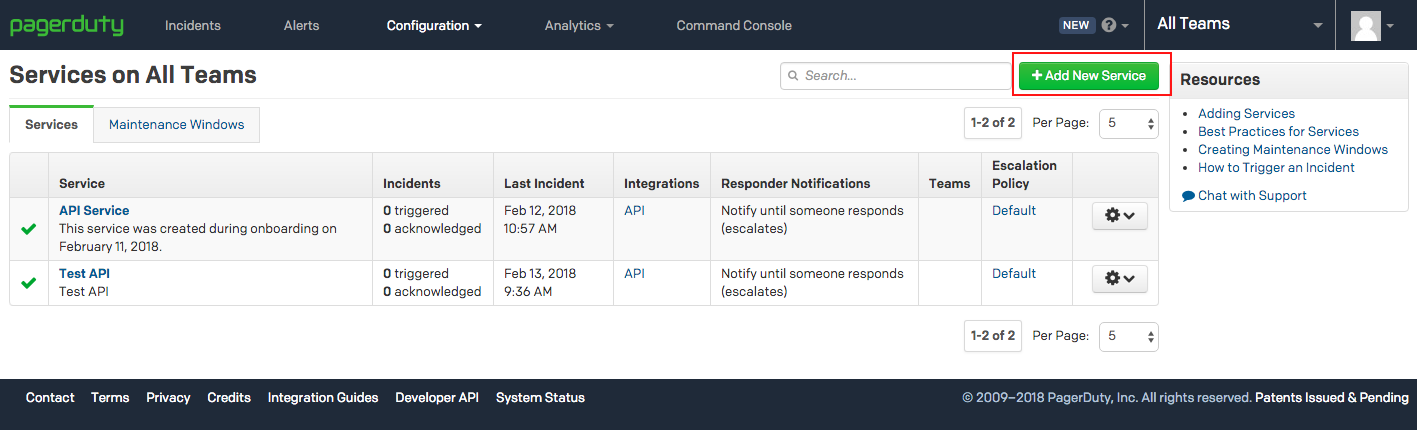Click the PagerDuty logo
1417x430 pixels.
point(67,25)
